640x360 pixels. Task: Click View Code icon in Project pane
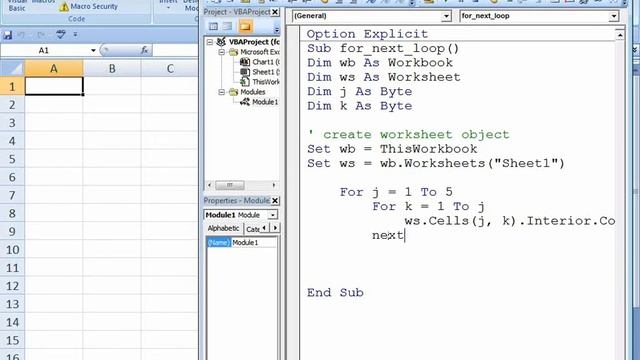[213, 27]
